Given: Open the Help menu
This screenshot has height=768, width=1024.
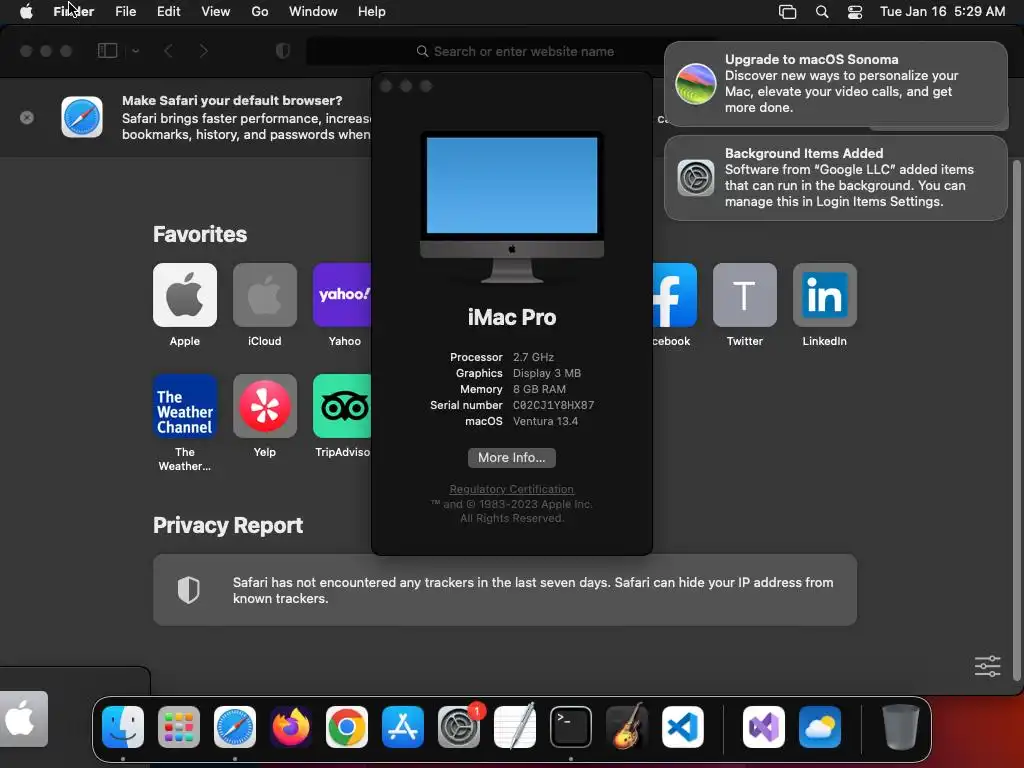Looking at the screenshot, I should coord(372,12).
